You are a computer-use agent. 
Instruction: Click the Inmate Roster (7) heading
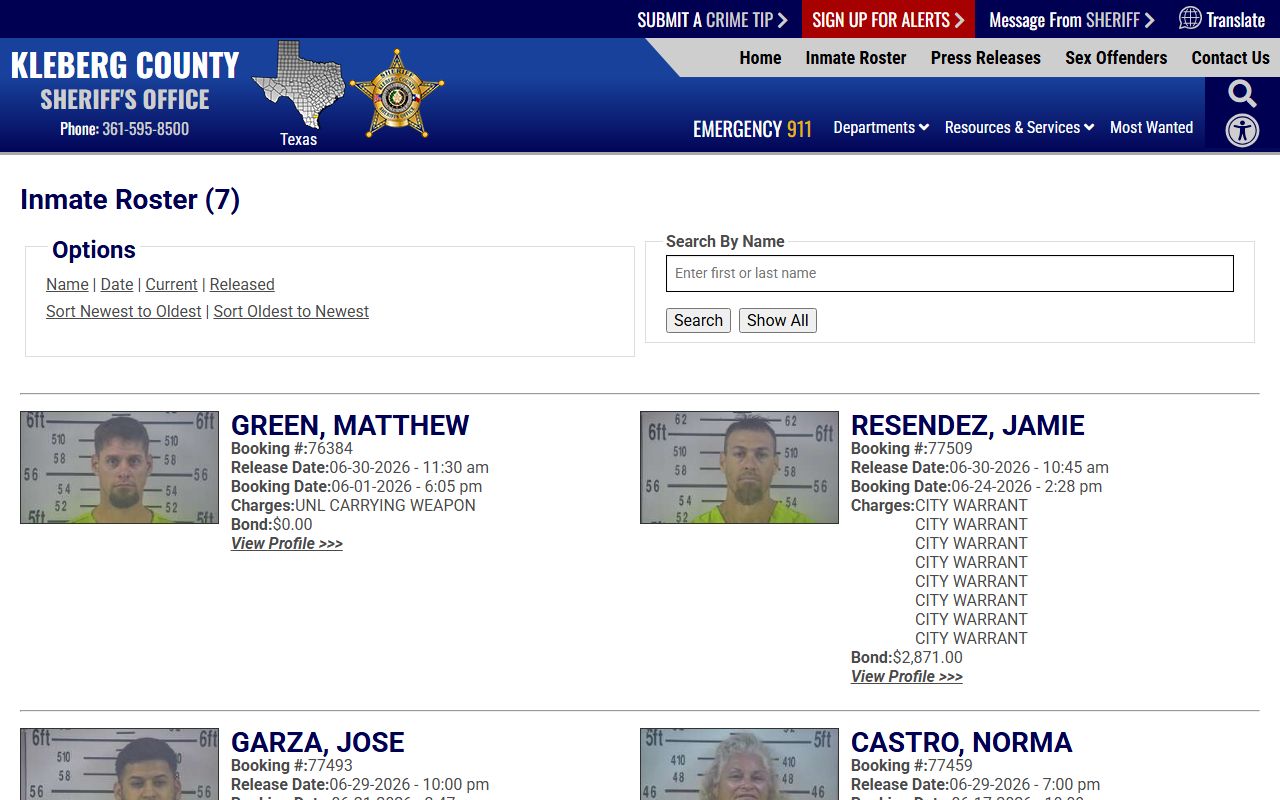click(x=130, y=200)
